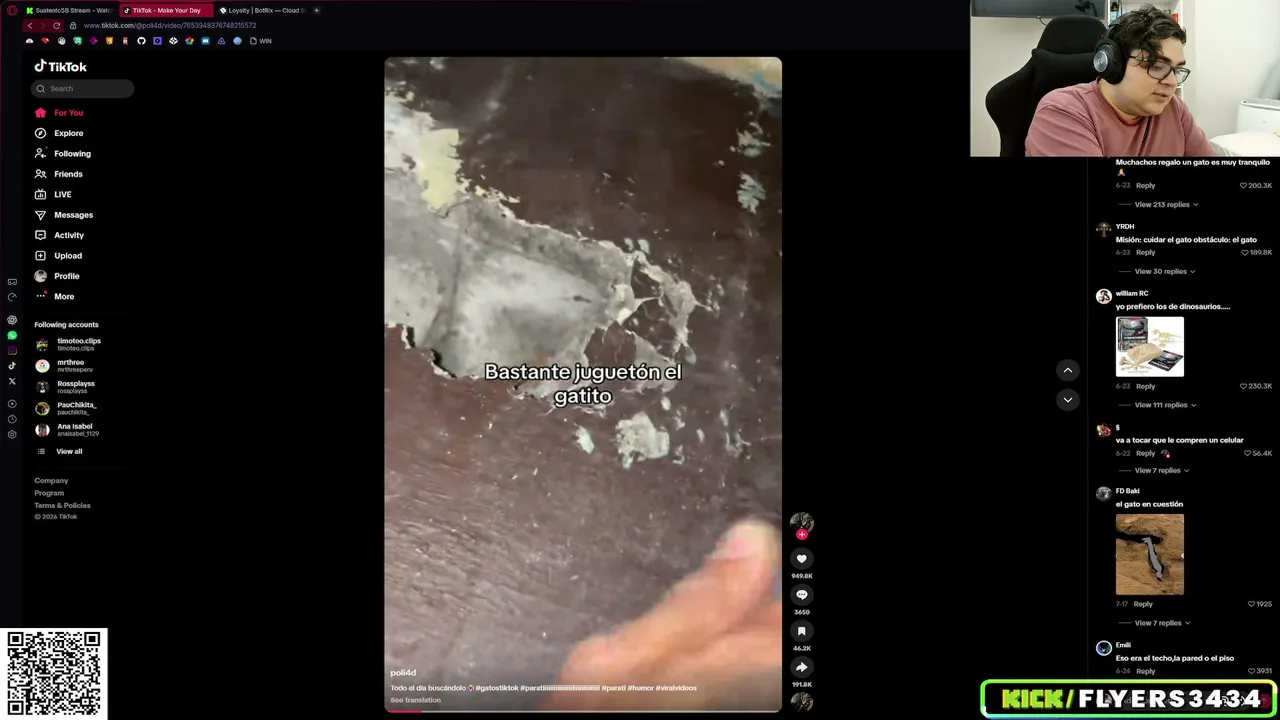Expand View 7 replies under celular comment
The height and width of the screenshot is (720, 1280).
1161,470
